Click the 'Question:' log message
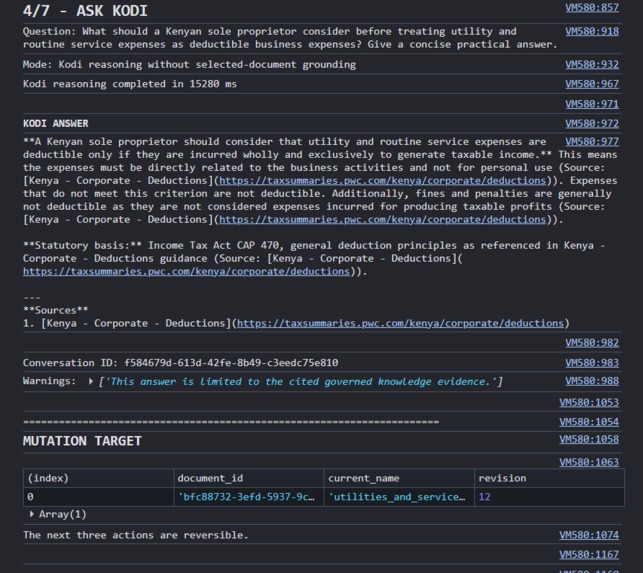 point(290,38)
